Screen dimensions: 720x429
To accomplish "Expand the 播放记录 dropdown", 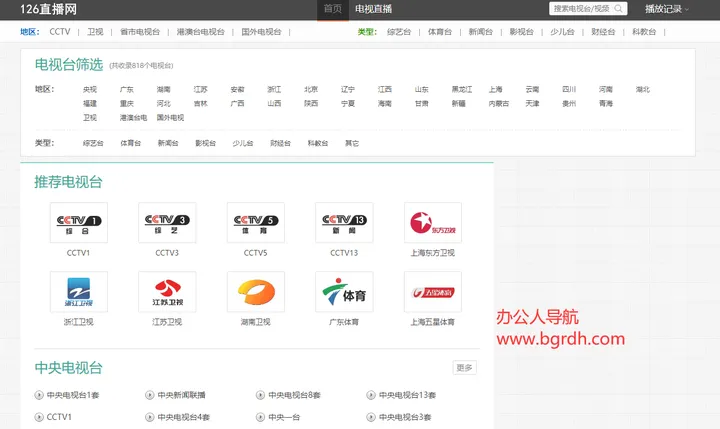I will tap(666, 9).
